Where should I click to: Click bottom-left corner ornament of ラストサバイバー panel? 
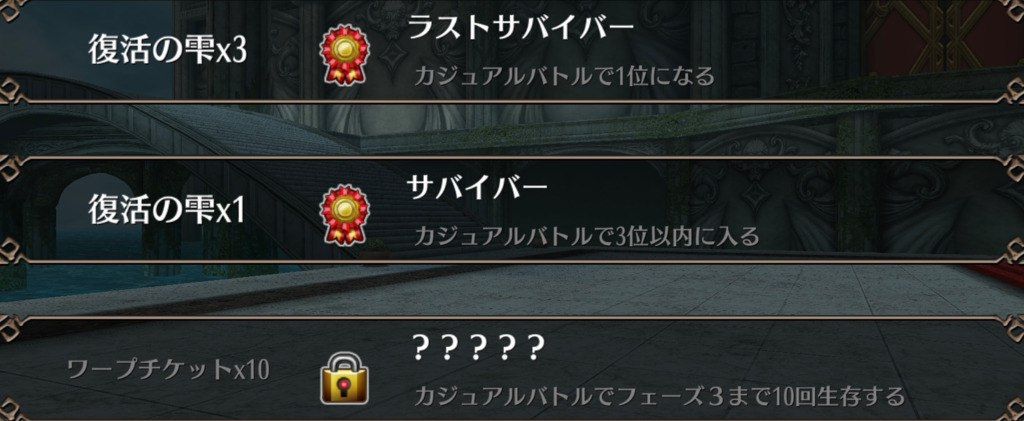[x=13, y=91]
